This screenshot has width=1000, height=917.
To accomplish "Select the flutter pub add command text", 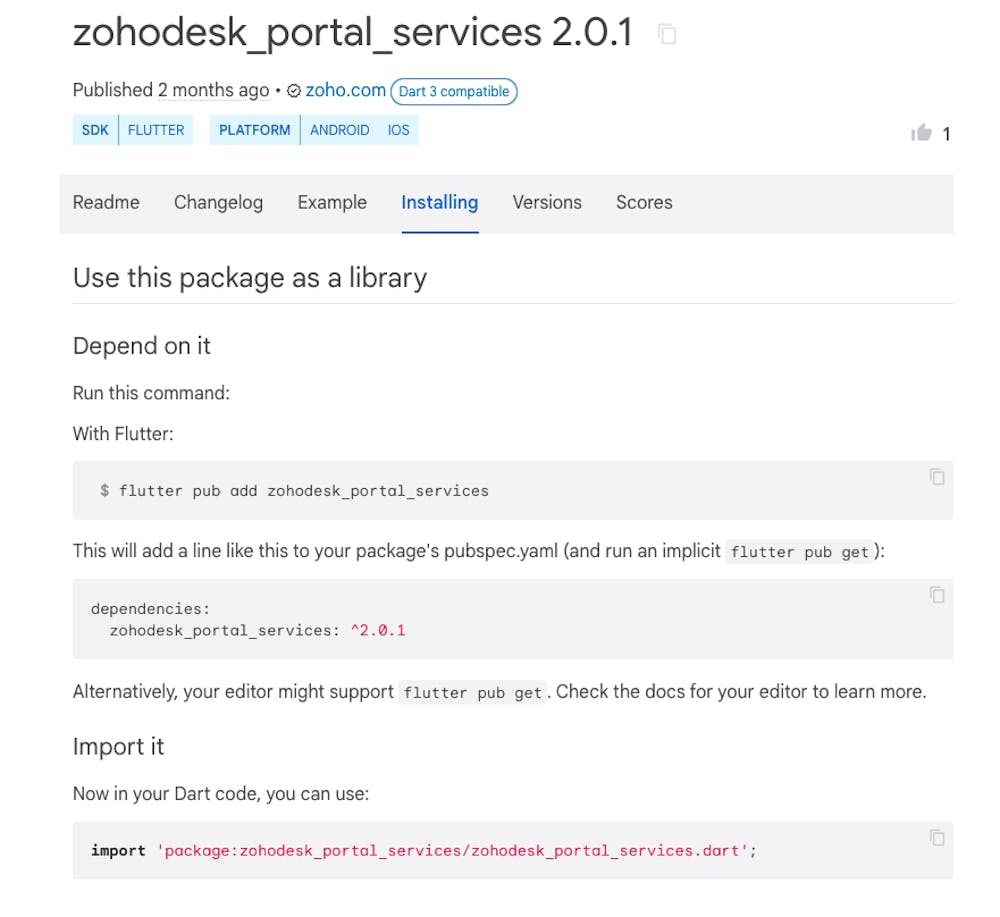I will click(x=304, y=490).
